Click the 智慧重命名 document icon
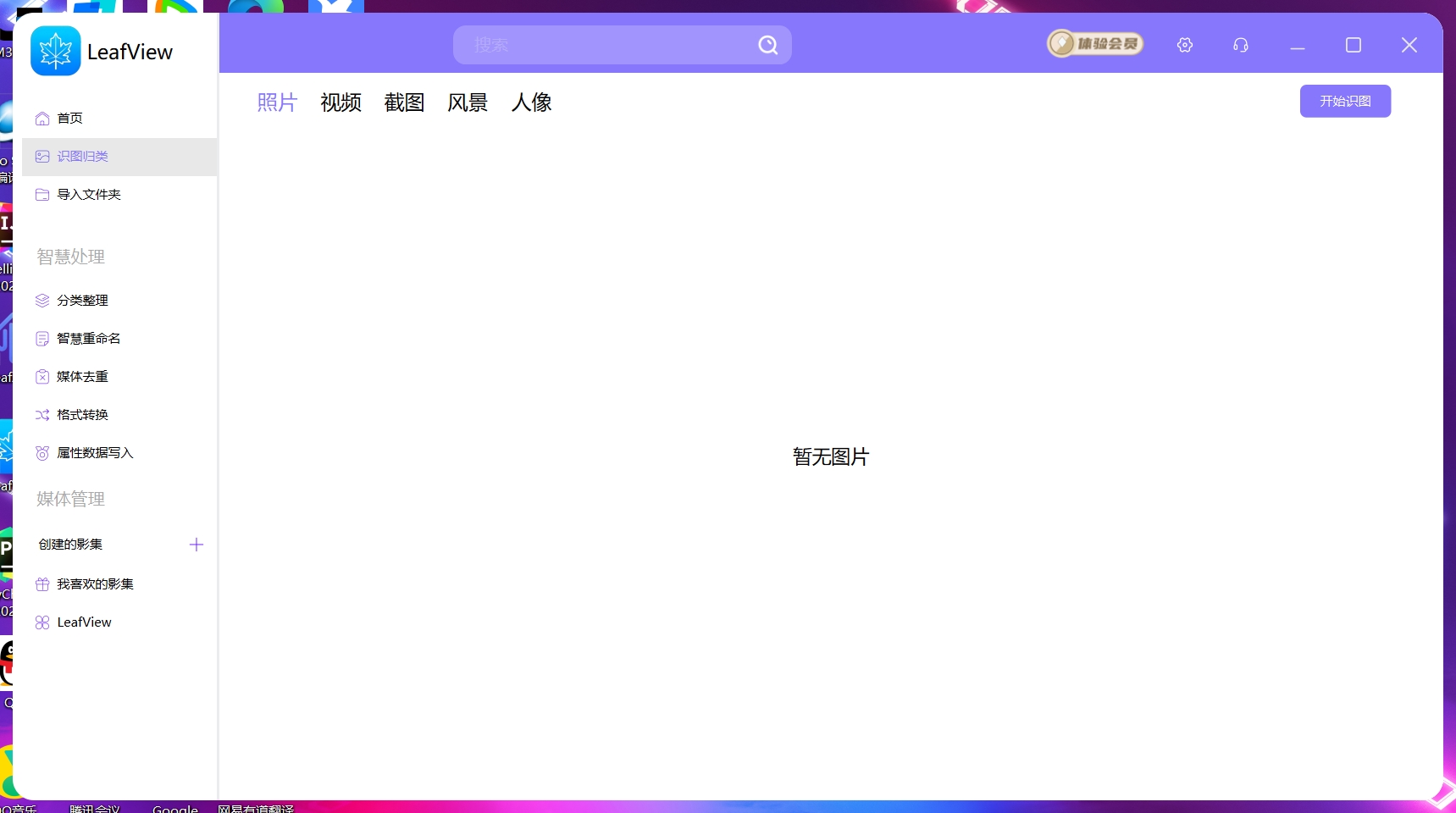Image resolution: width=1456 pixels, height=813 pixels. coord(42,339)
